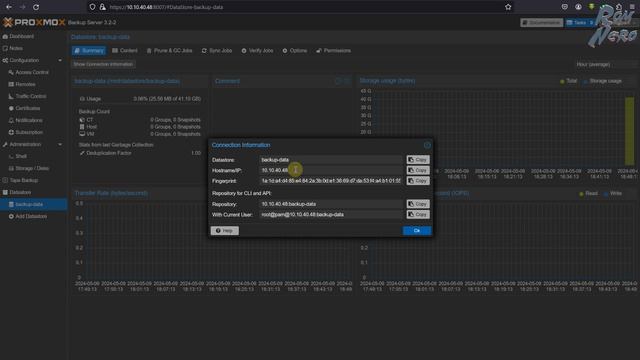Image resolution: width=640 pixels, height=360 pixels.
Task: Collapse the Configuration section arrow
Action: coord(60,60)
